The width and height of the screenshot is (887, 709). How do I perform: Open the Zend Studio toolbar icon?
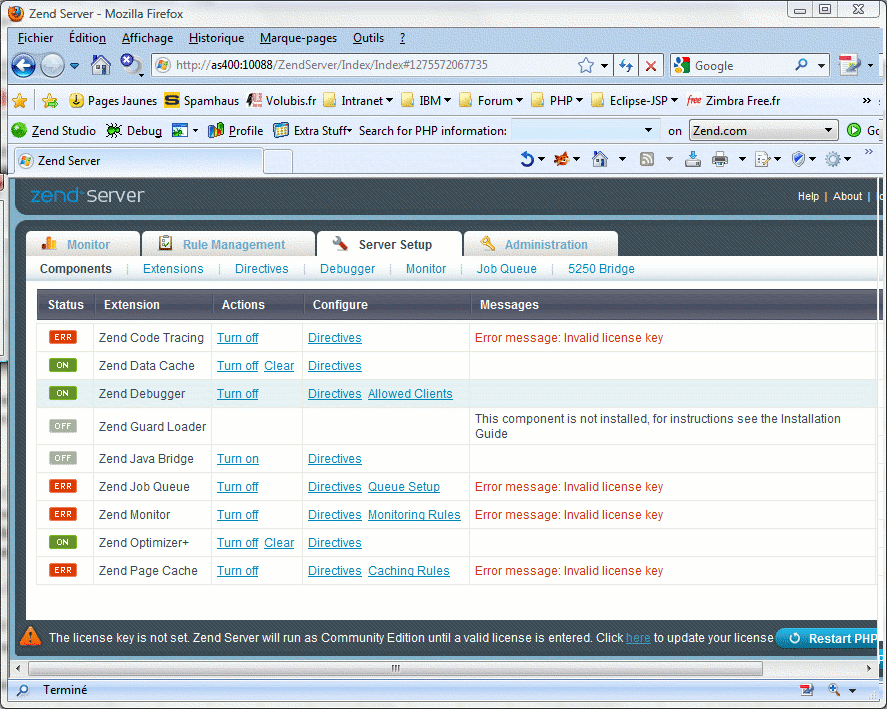tap(19, 131)
